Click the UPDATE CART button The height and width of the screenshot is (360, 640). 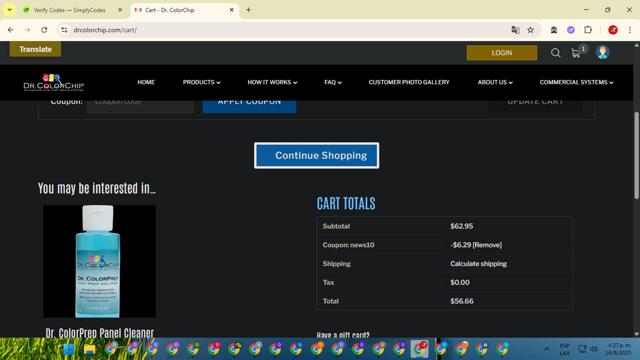[x=535, y=106]
